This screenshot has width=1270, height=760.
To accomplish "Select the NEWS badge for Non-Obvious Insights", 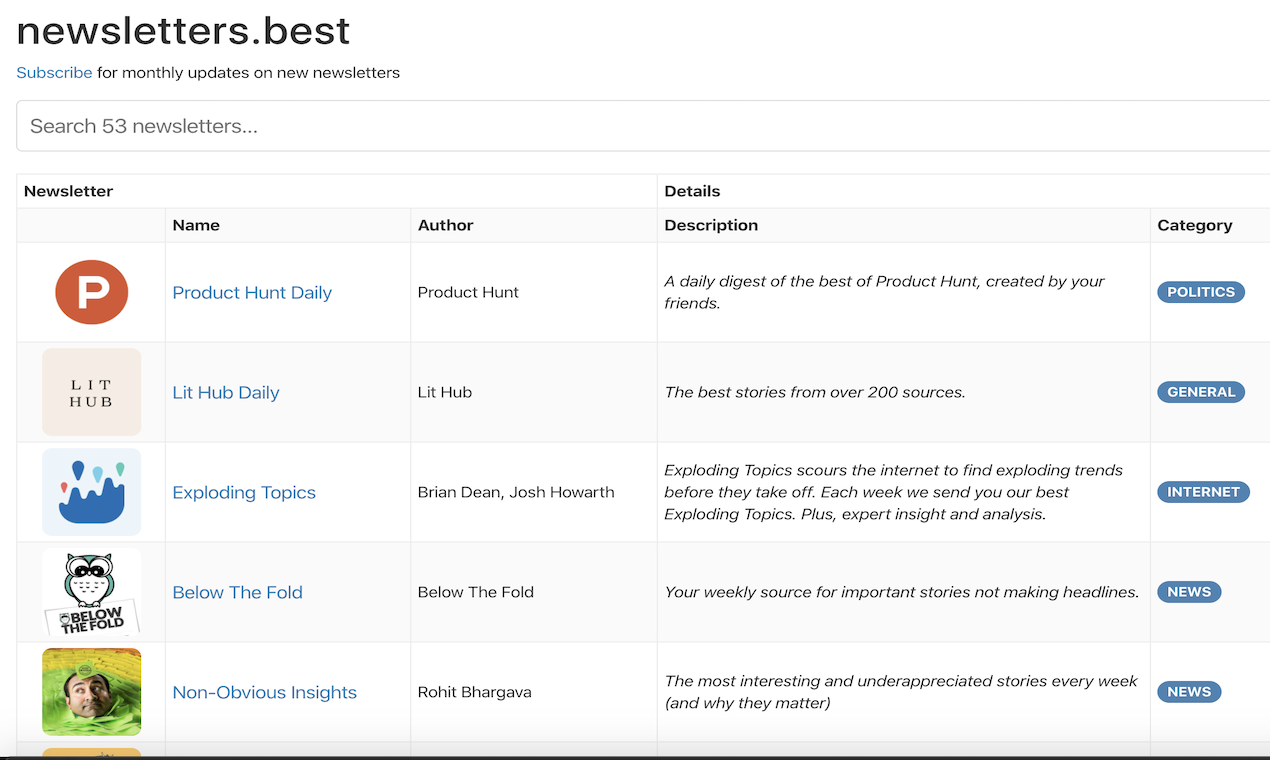I will 1189,691.
